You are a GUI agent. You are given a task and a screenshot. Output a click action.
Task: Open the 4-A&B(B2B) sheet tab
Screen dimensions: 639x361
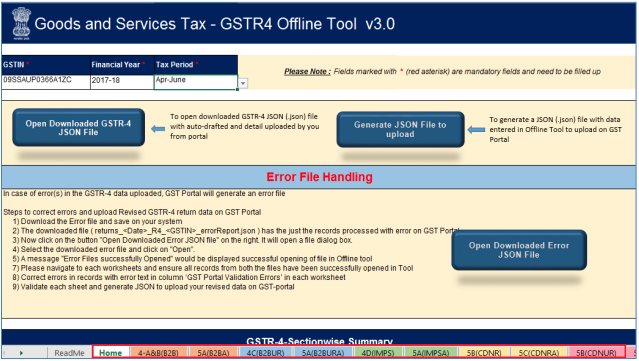pos(158,353)
